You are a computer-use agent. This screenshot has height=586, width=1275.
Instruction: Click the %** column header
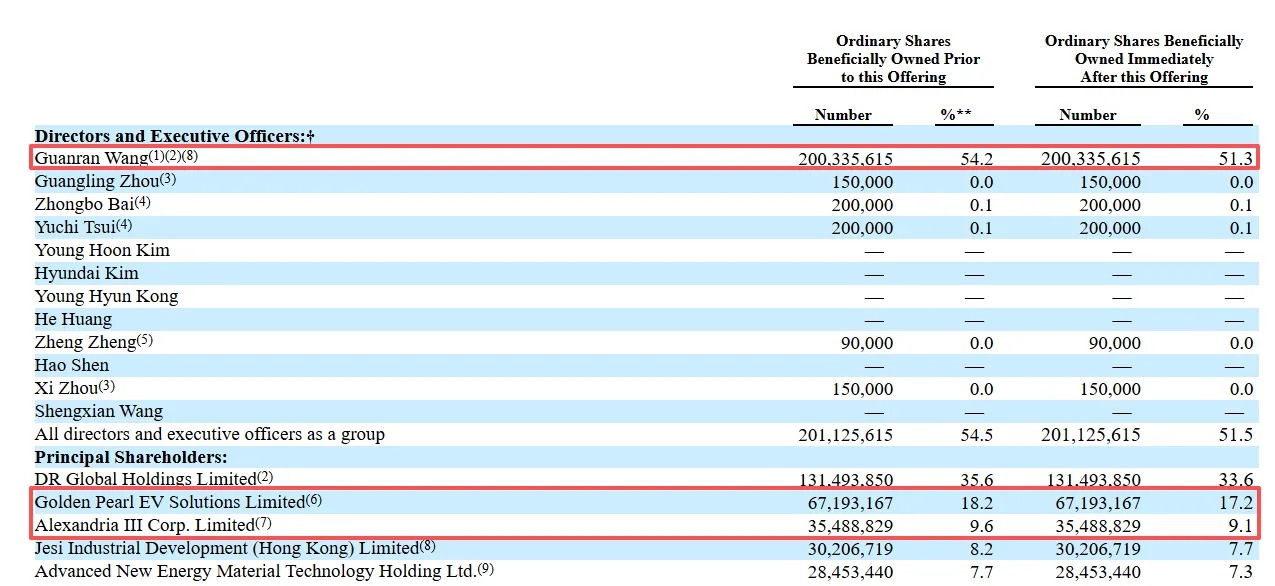(x=956, y=115)
